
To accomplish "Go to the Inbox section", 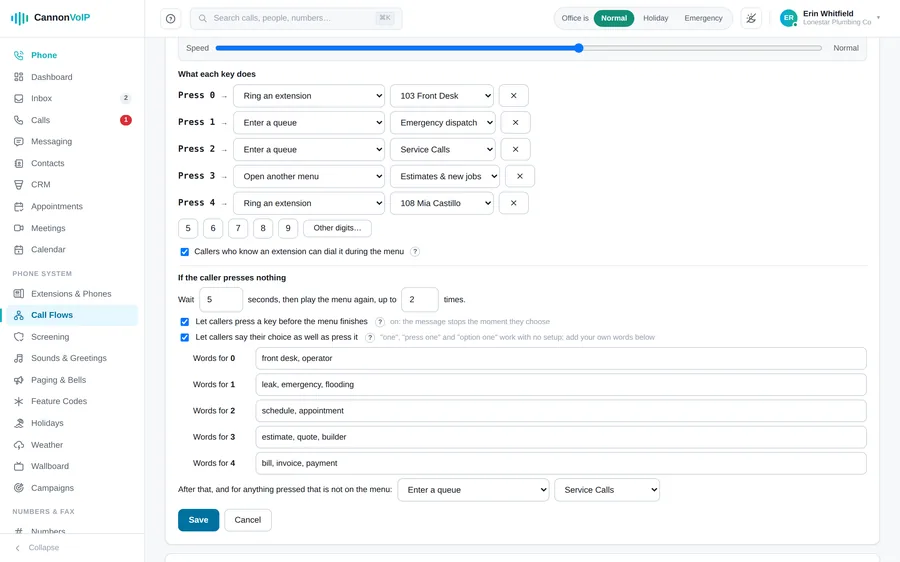I will 72,99.
